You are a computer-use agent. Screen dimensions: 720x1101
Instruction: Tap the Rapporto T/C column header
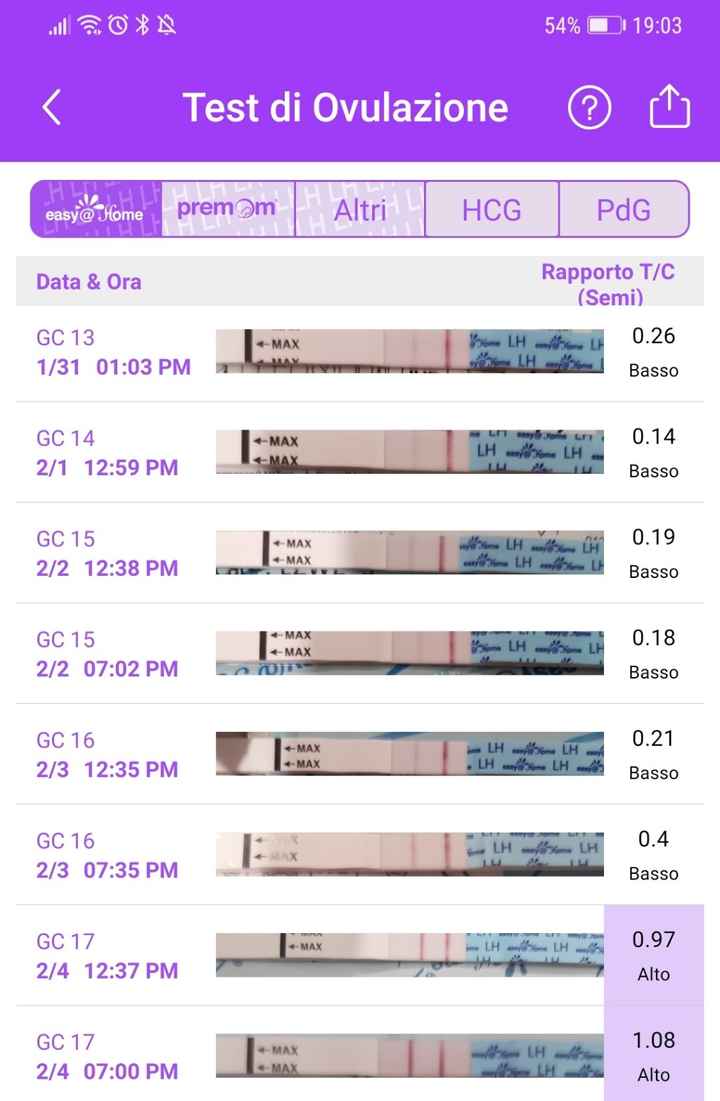[x=608, y=283]
